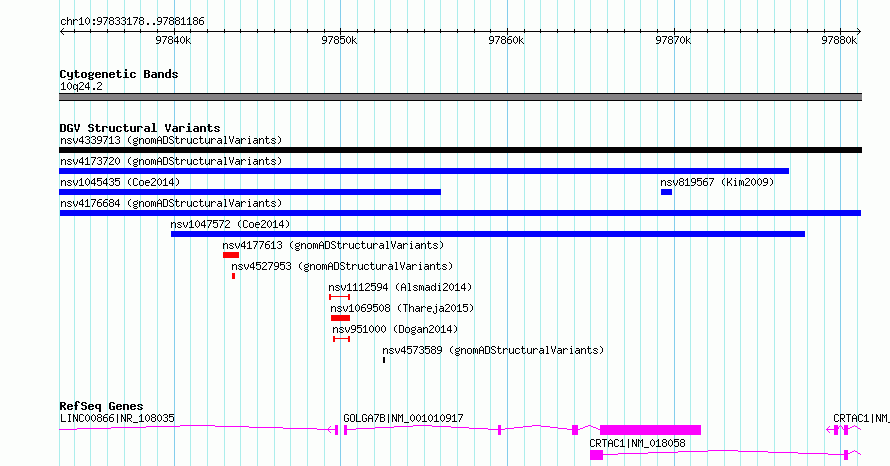Open the nsv1047572 (Coe2014) blue bar
Viewport: 890px width, 466px height.
[488, 234]
